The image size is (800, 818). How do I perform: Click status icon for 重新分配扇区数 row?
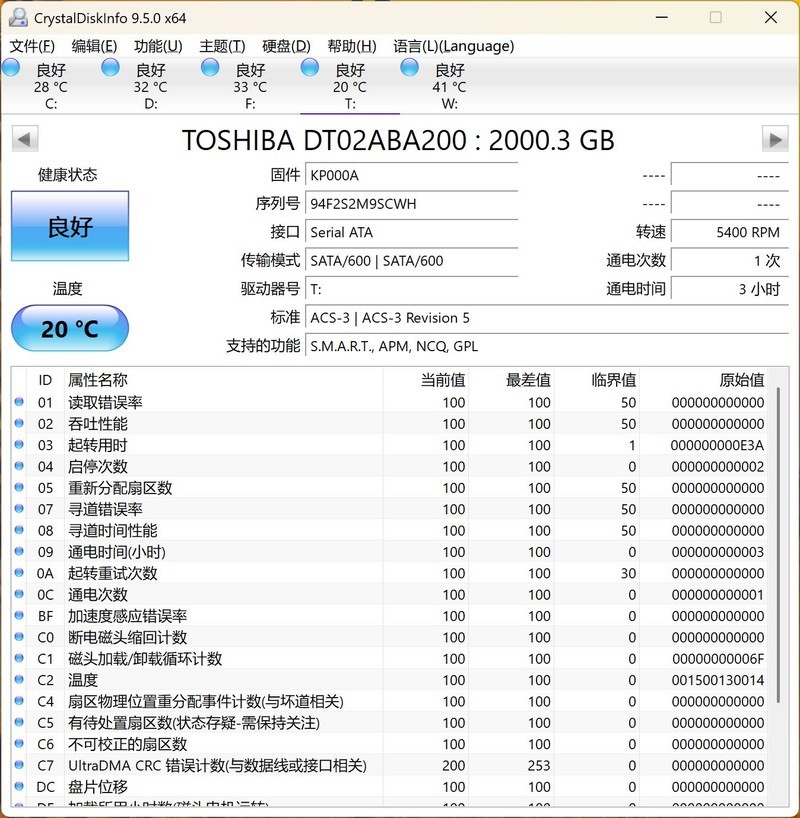coord(16,488)
